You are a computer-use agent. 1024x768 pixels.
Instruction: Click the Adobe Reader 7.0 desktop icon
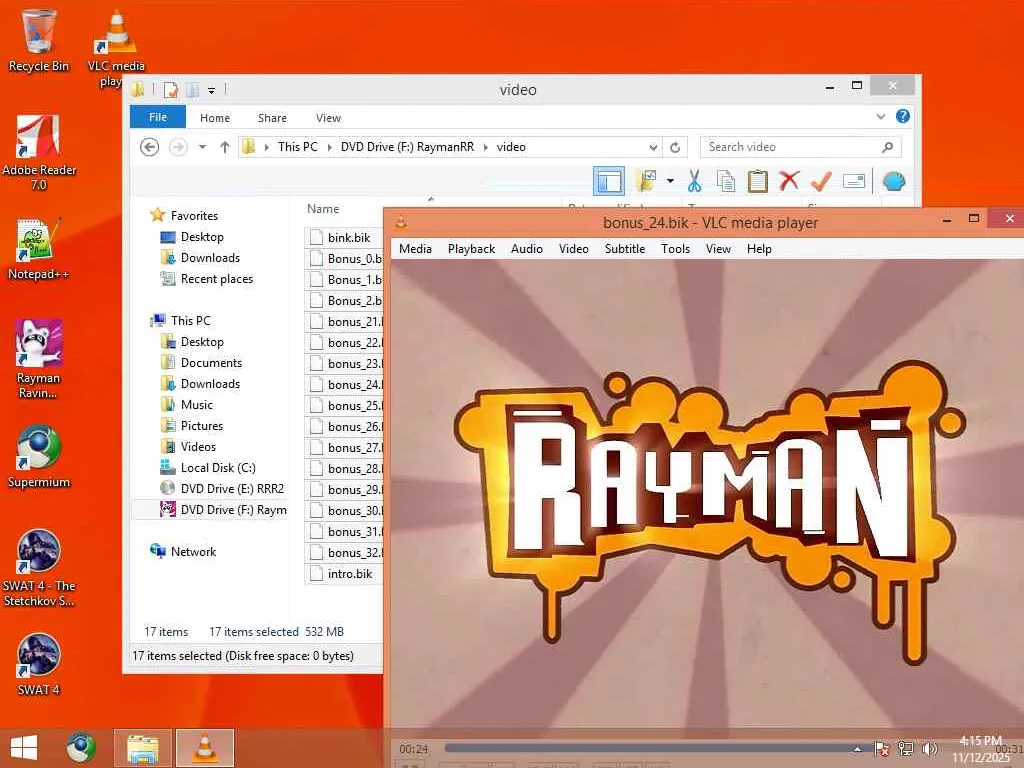(x=39, y=152)
